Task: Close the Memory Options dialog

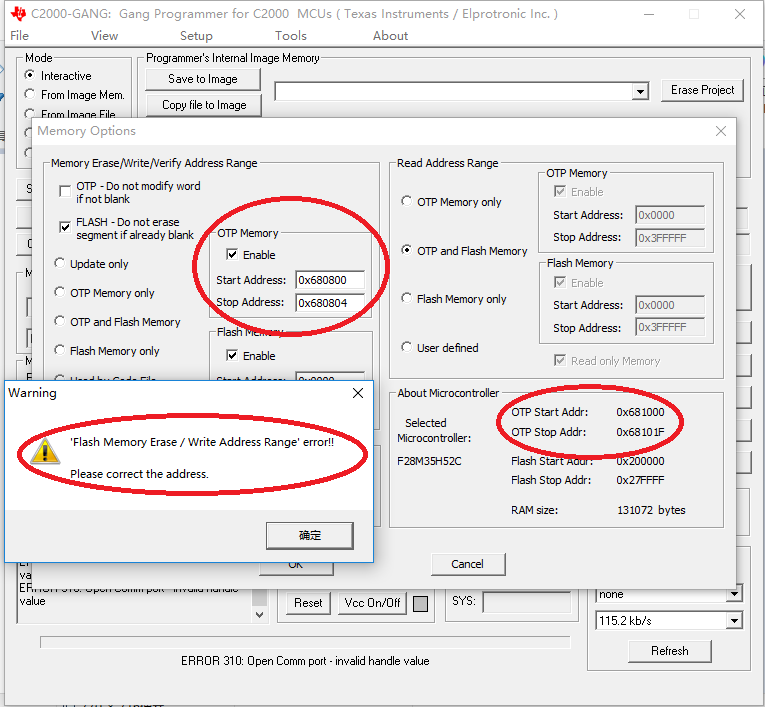Action: point(720,131)
